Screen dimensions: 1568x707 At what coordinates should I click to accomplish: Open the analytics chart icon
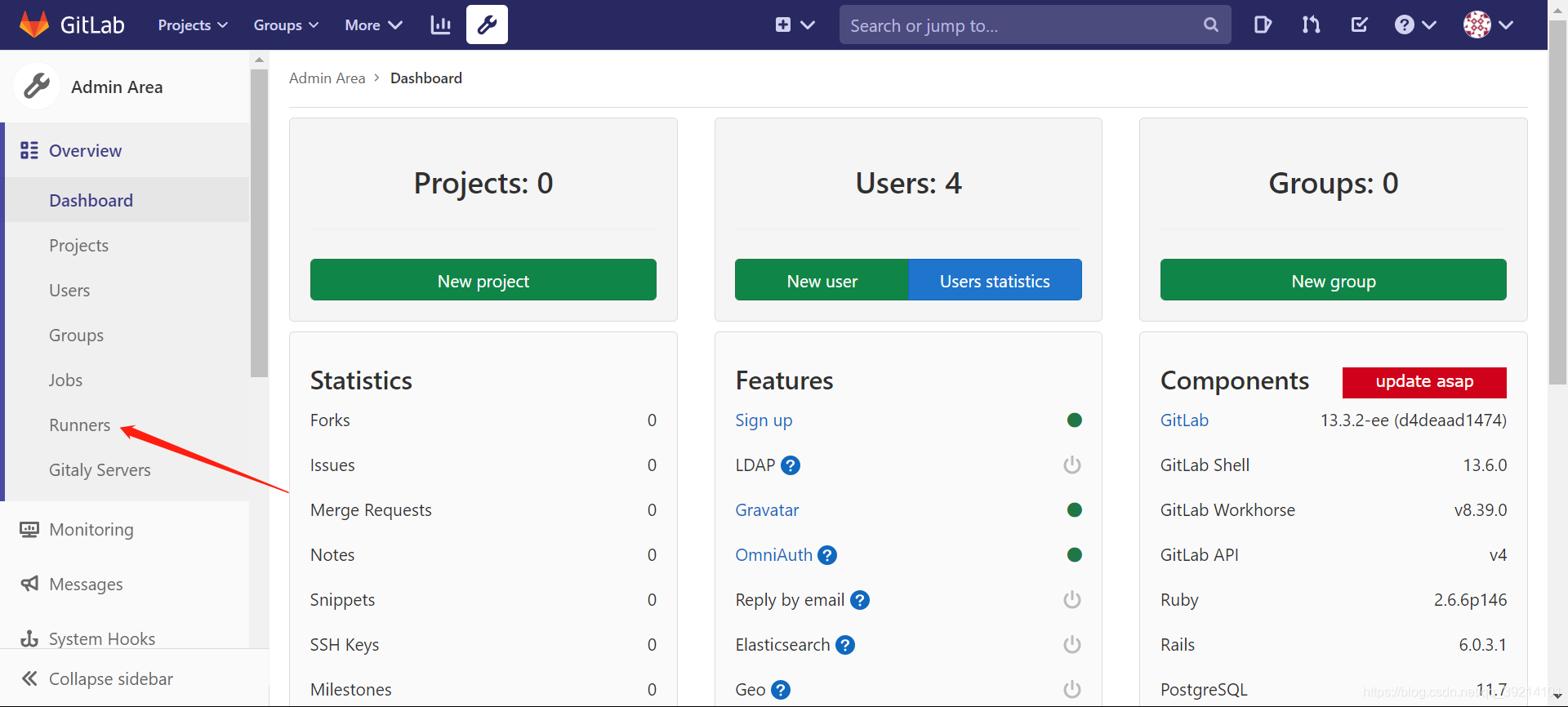pyautogui.click(x=441, y=24)
